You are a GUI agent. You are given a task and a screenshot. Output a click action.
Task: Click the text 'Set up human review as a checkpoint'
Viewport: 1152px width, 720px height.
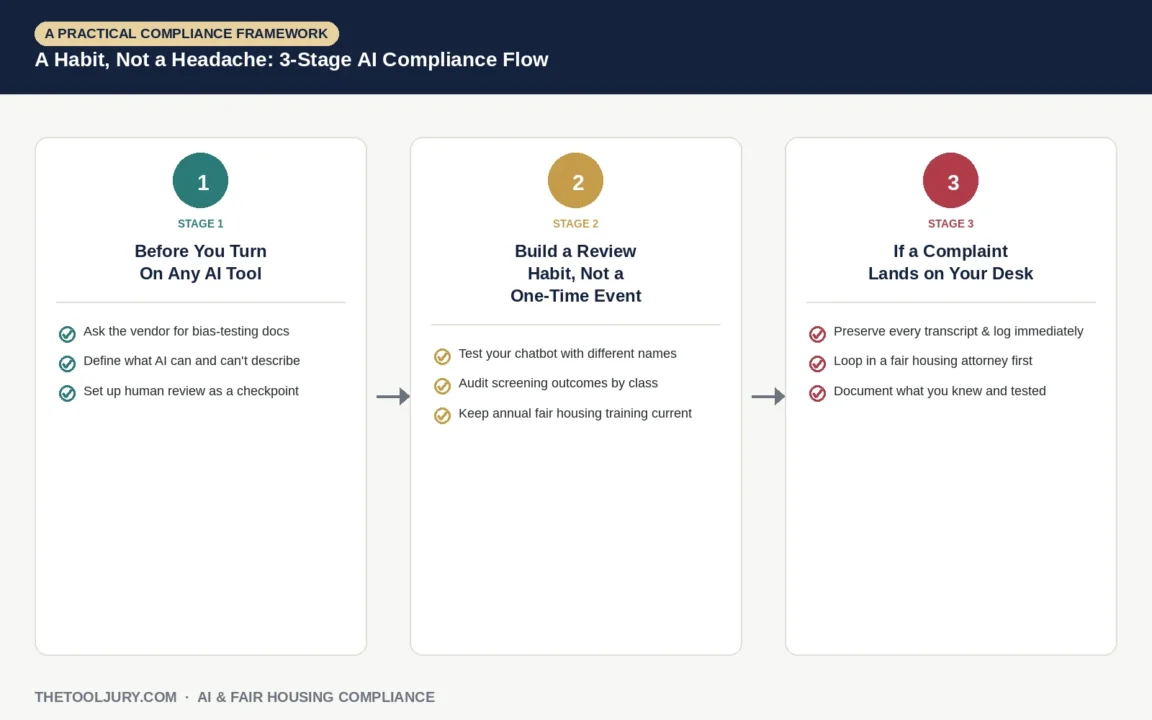pyautogui.click(x=191, y=391)
